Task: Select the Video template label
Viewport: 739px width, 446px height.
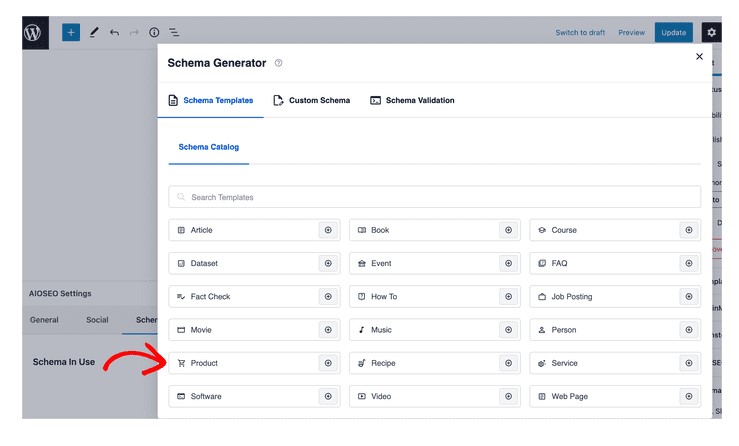Action: point(381,396)
